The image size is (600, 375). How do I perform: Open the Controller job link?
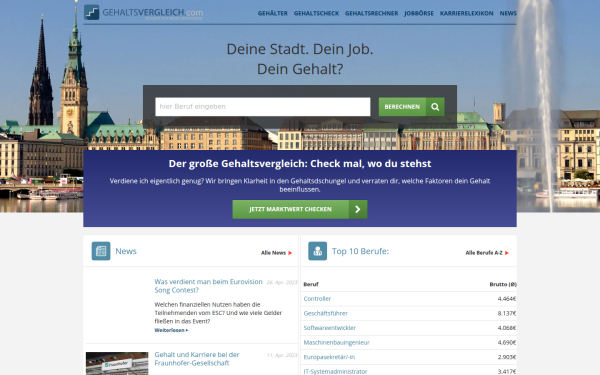click(317, 299)
